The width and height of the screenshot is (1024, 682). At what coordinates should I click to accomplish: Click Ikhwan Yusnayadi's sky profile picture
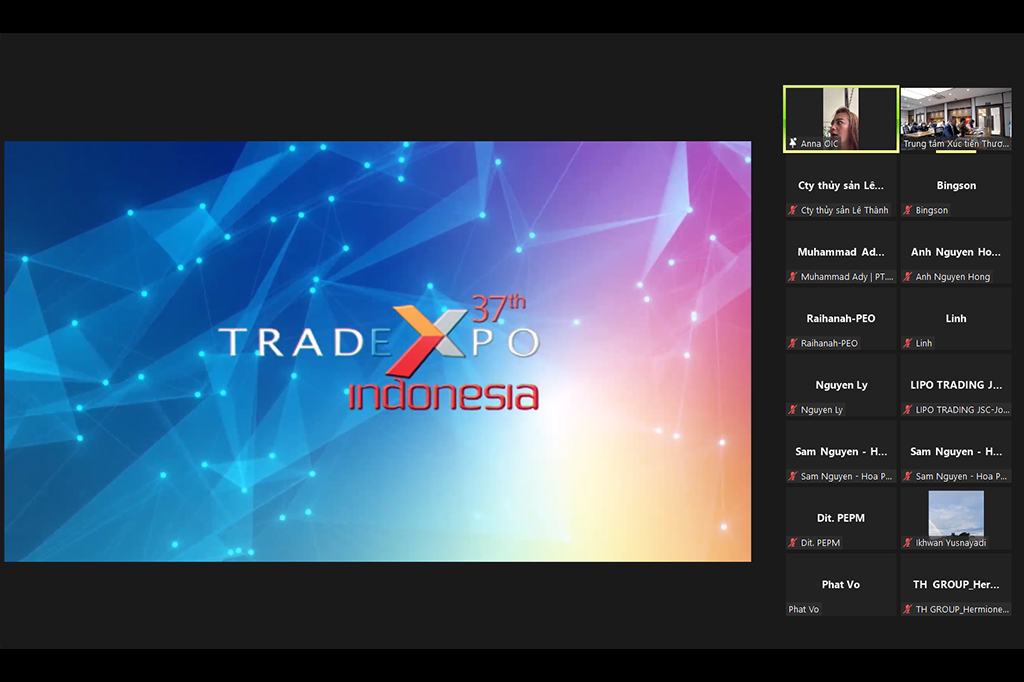point(956,513)
